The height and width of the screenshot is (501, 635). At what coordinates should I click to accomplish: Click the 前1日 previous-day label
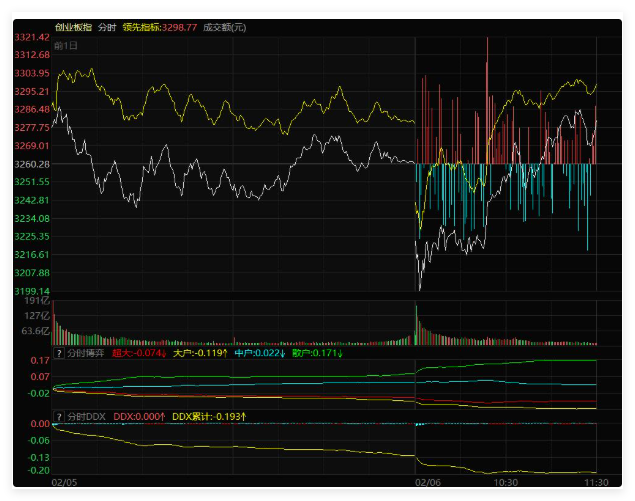66,46
